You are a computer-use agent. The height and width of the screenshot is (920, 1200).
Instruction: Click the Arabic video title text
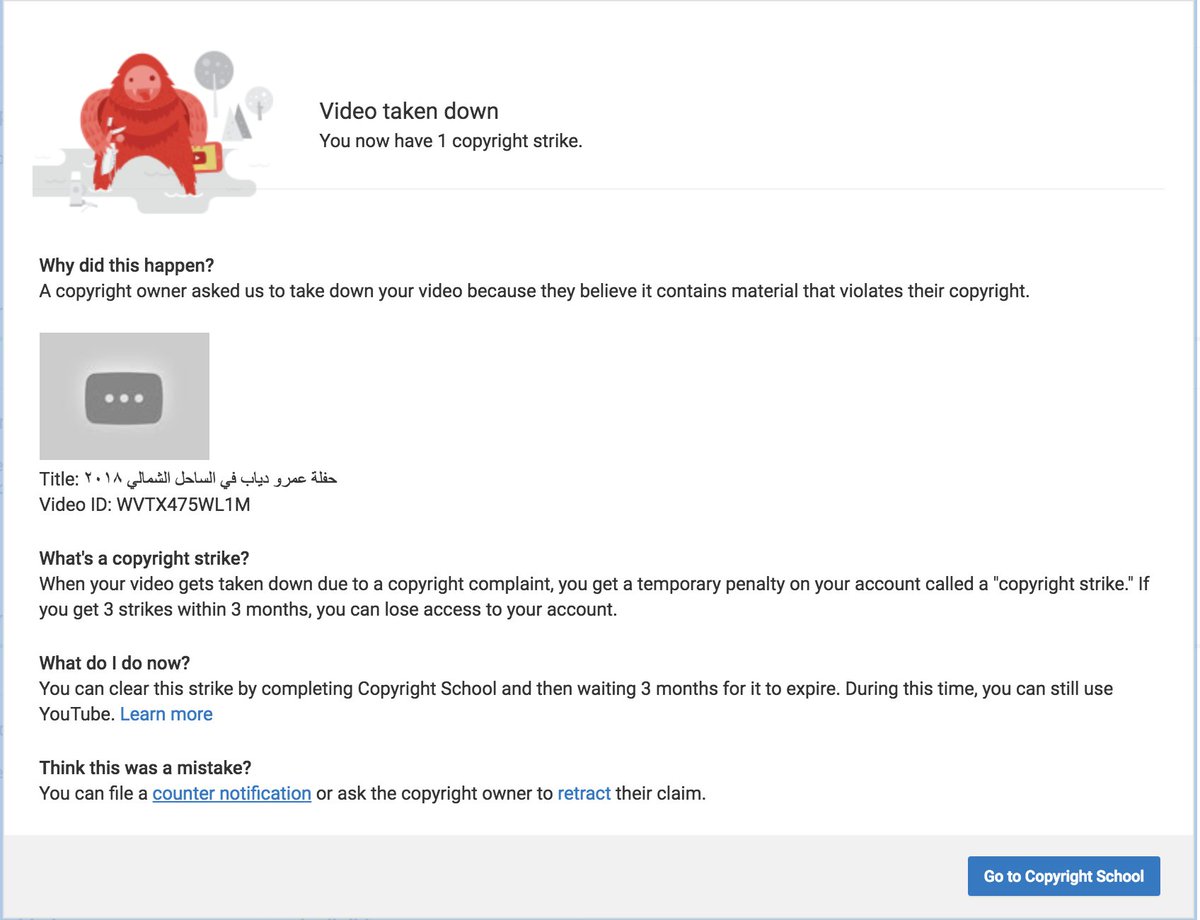pyautogui.click(x=211, y=479)
